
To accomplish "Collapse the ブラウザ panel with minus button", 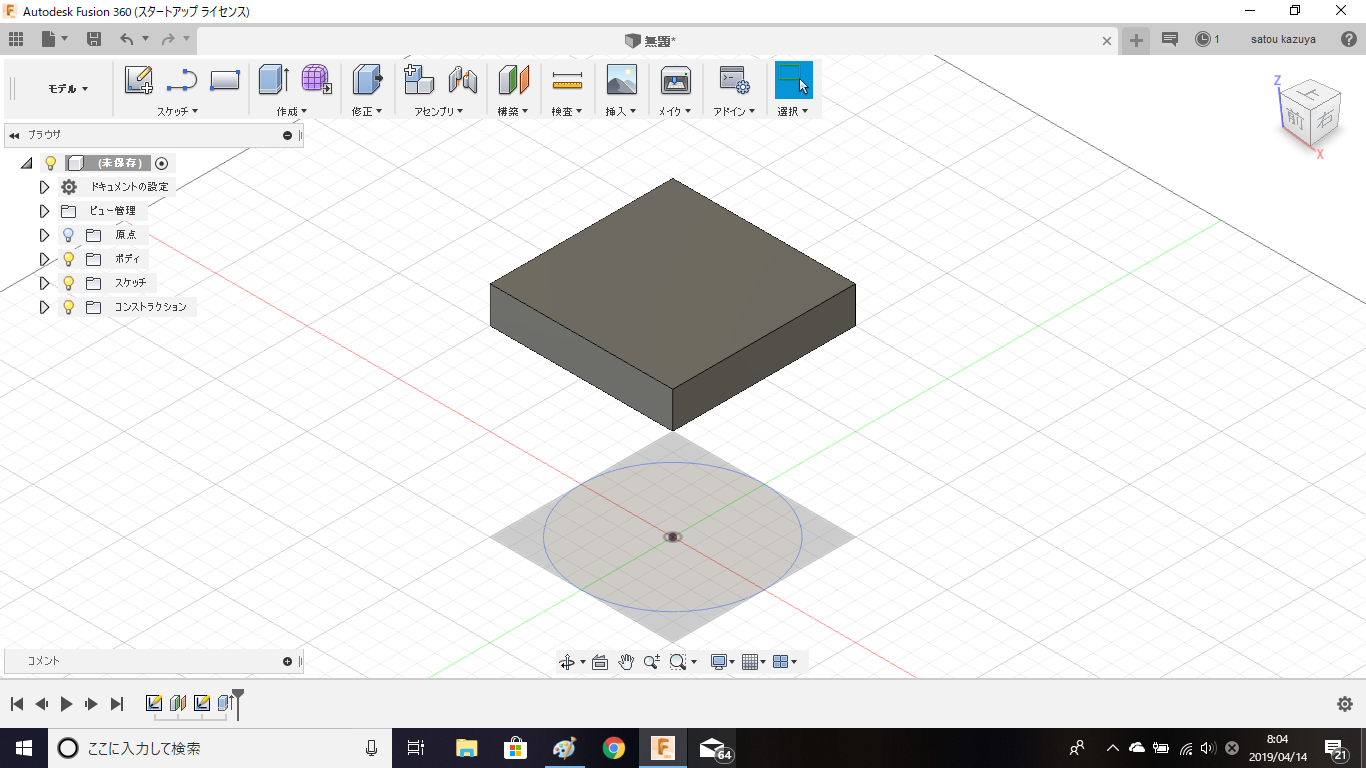I will [x=288, y=135].
